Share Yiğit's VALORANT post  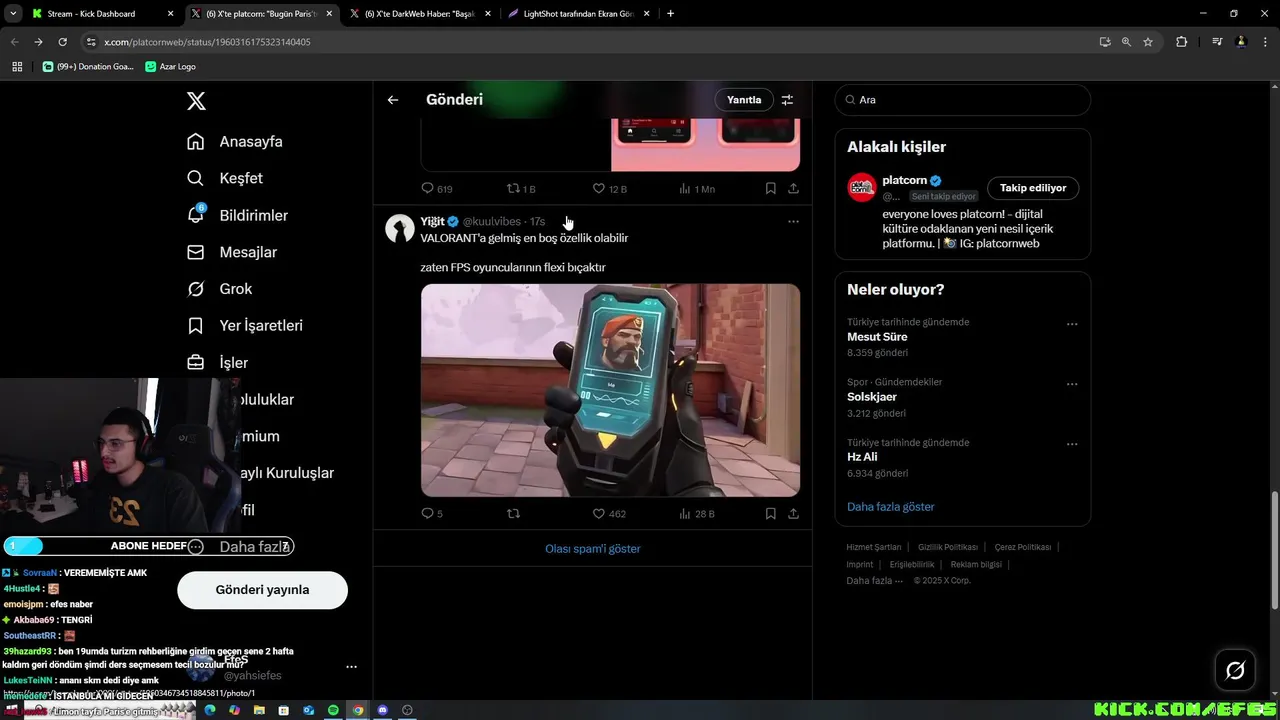pos(793,514)
